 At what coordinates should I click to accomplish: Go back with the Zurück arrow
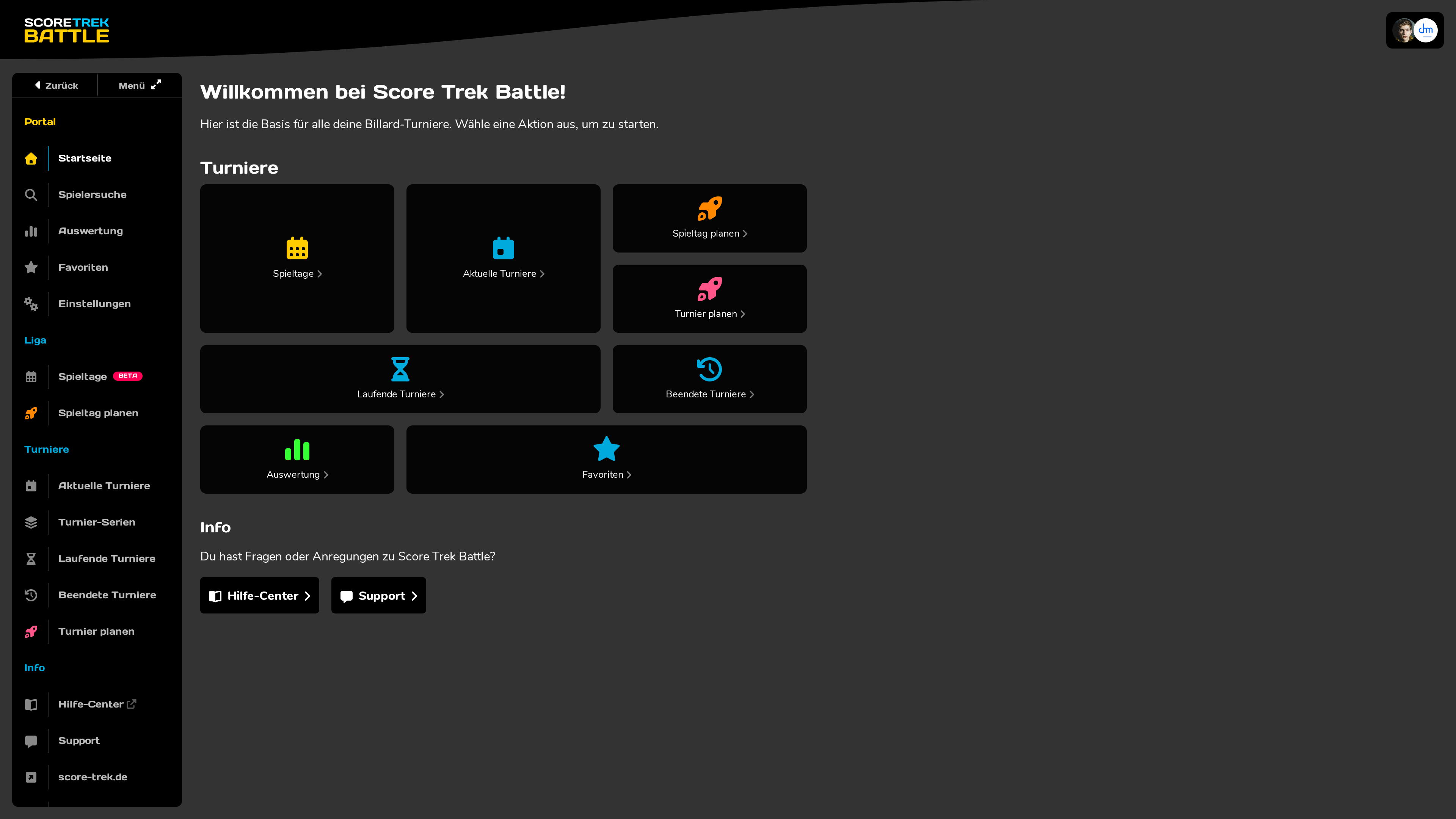point(55,85)
